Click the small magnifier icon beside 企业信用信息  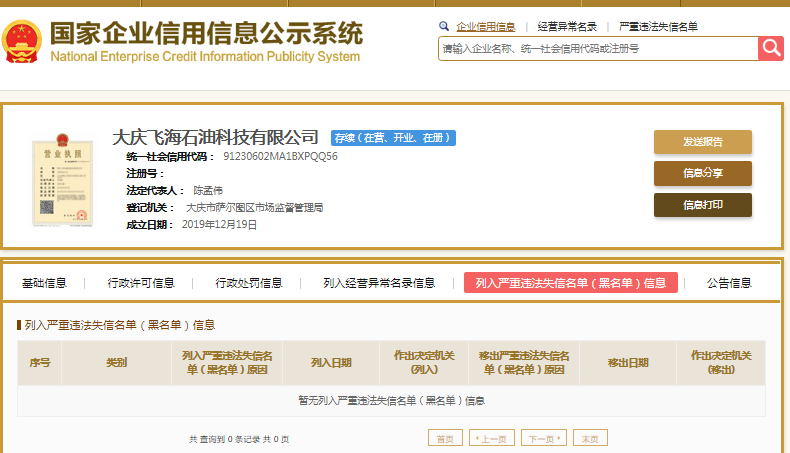pos(444,26)
